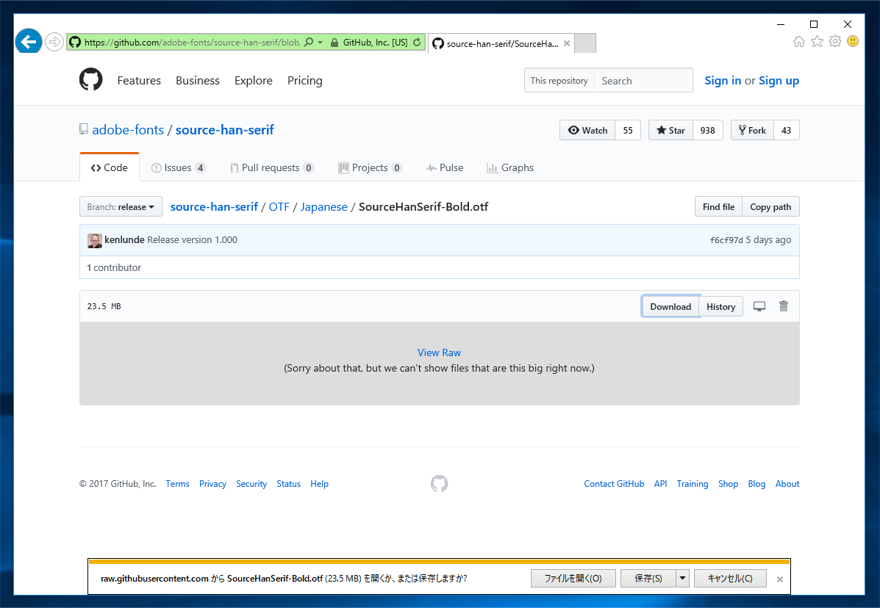The width and height of the screenshot is (880, 608).
Task: Click the browser back arrow button
Action: tap(29, 42)
